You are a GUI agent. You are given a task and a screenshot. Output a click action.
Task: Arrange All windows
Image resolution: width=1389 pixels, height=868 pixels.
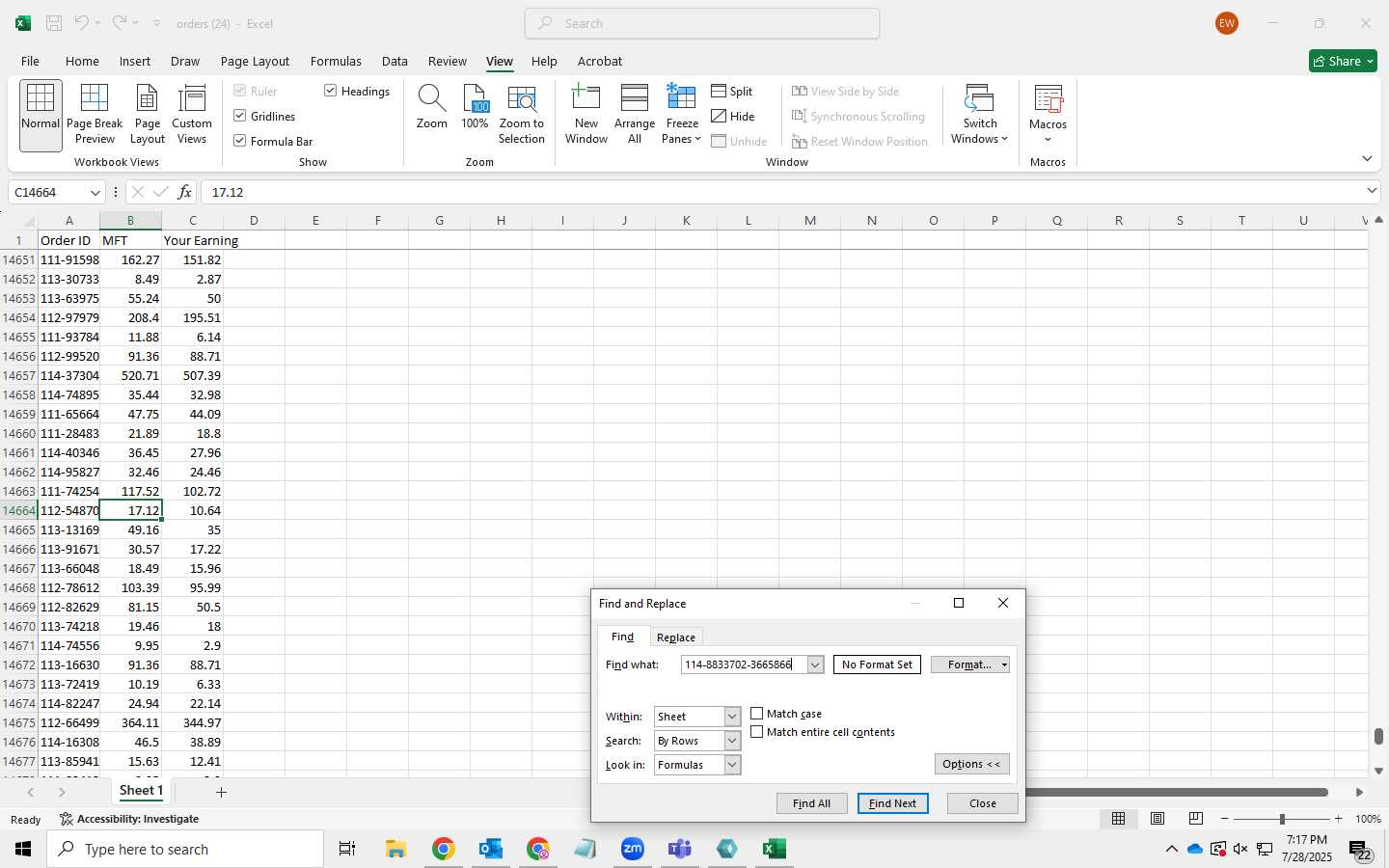pos(635,115)
